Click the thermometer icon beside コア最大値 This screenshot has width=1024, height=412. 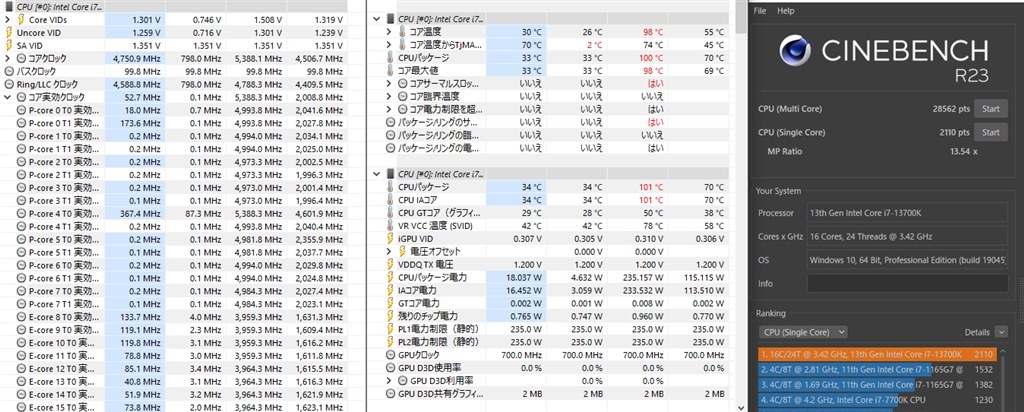tap(391, 71)
